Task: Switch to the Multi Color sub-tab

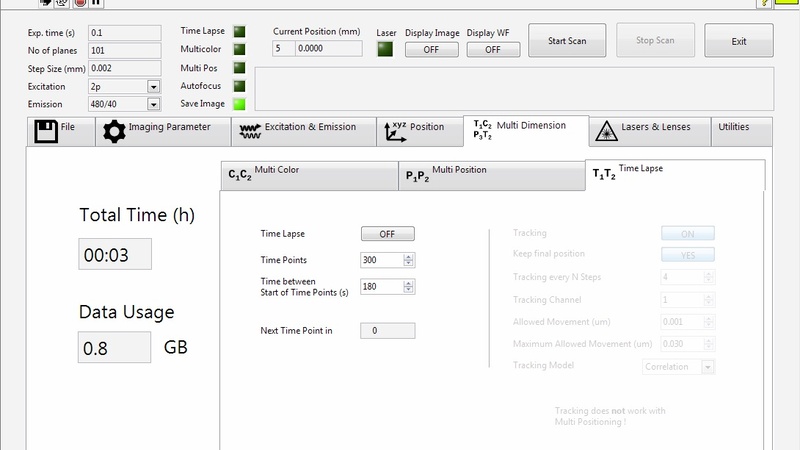Action: pos(308,175)
